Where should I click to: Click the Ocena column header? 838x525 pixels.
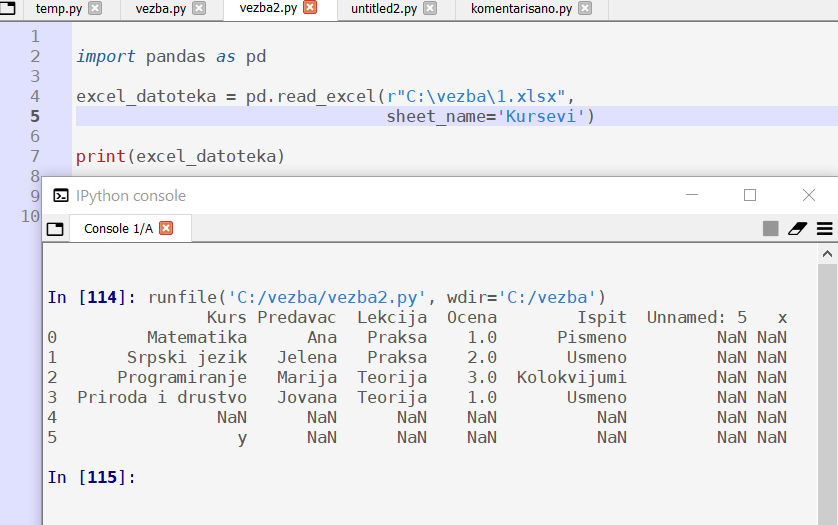472,317
